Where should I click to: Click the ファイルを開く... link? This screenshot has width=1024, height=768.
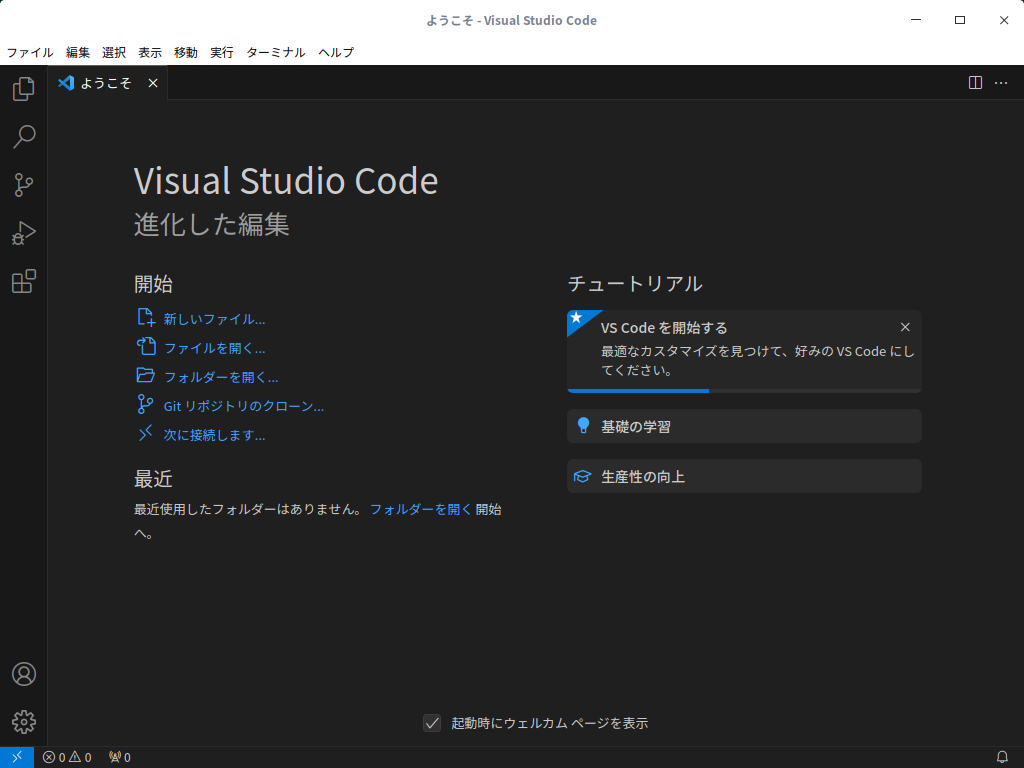pyautogui.click(x=214, y=348)
